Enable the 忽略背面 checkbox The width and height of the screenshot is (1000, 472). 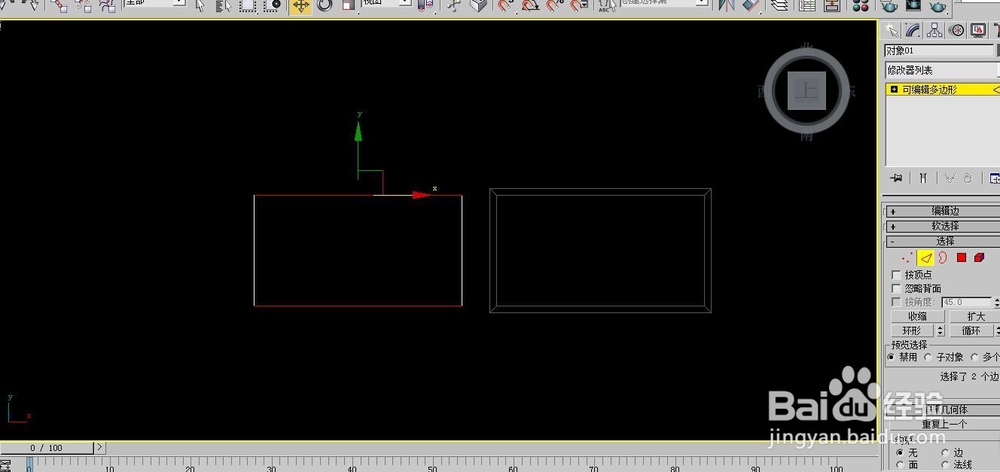tap(896, 288)
